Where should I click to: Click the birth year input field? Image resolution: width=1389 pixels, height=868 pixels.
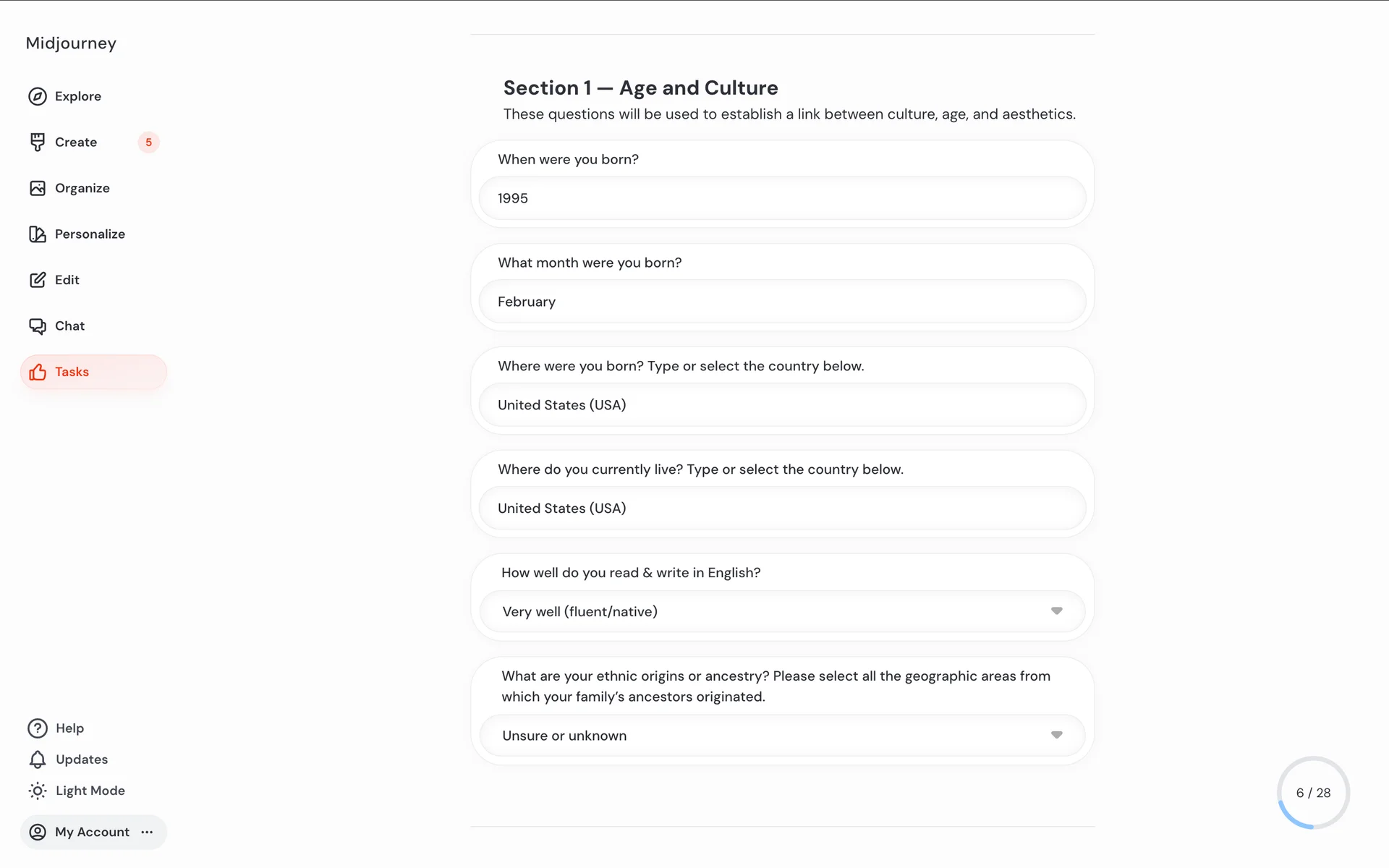[x=781, y=198]
